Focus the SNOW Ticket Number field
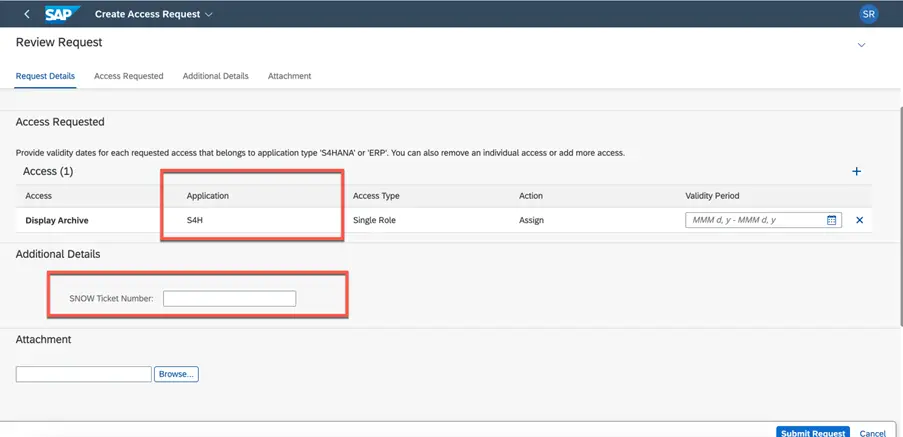903x437 pixels. 229,298
